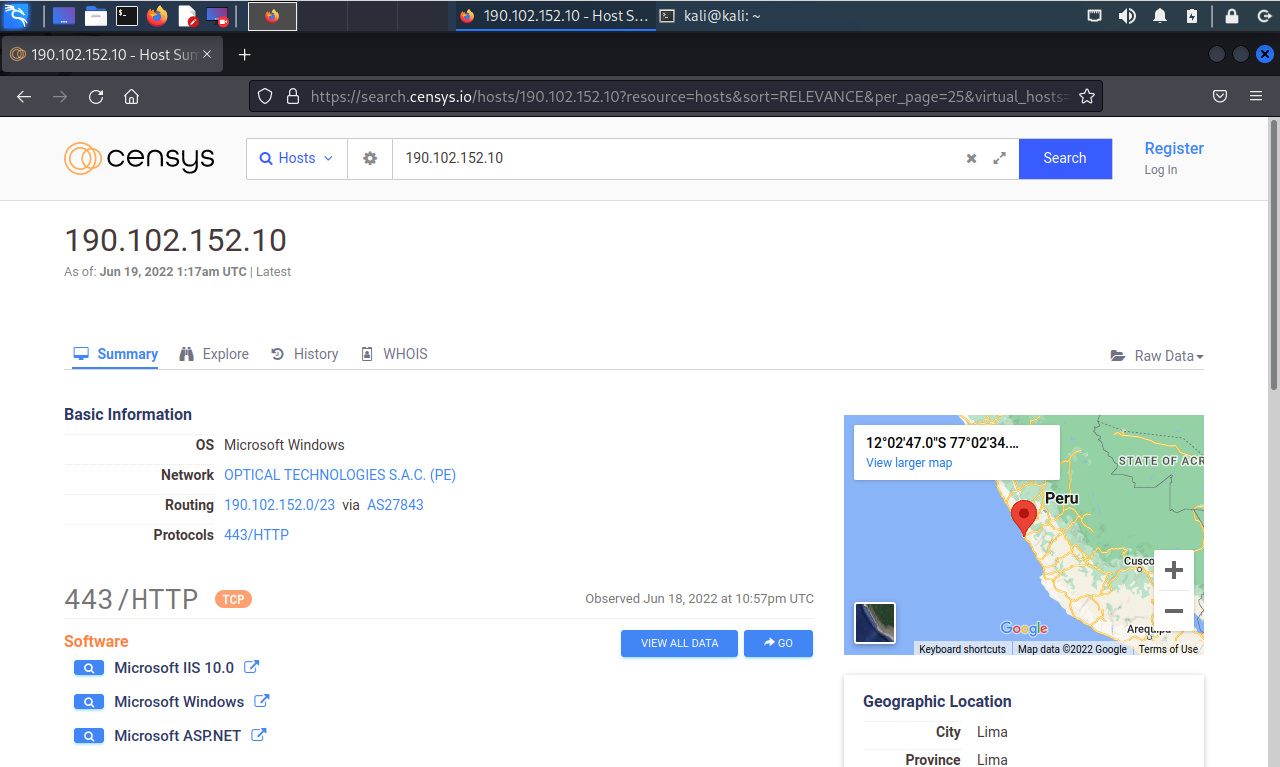The width and height of the screenshot is (1280, 767).
Task: Open external link icon next to Microsoft ASP.NET
Action: pyautogui.click(x=258, y=735)
